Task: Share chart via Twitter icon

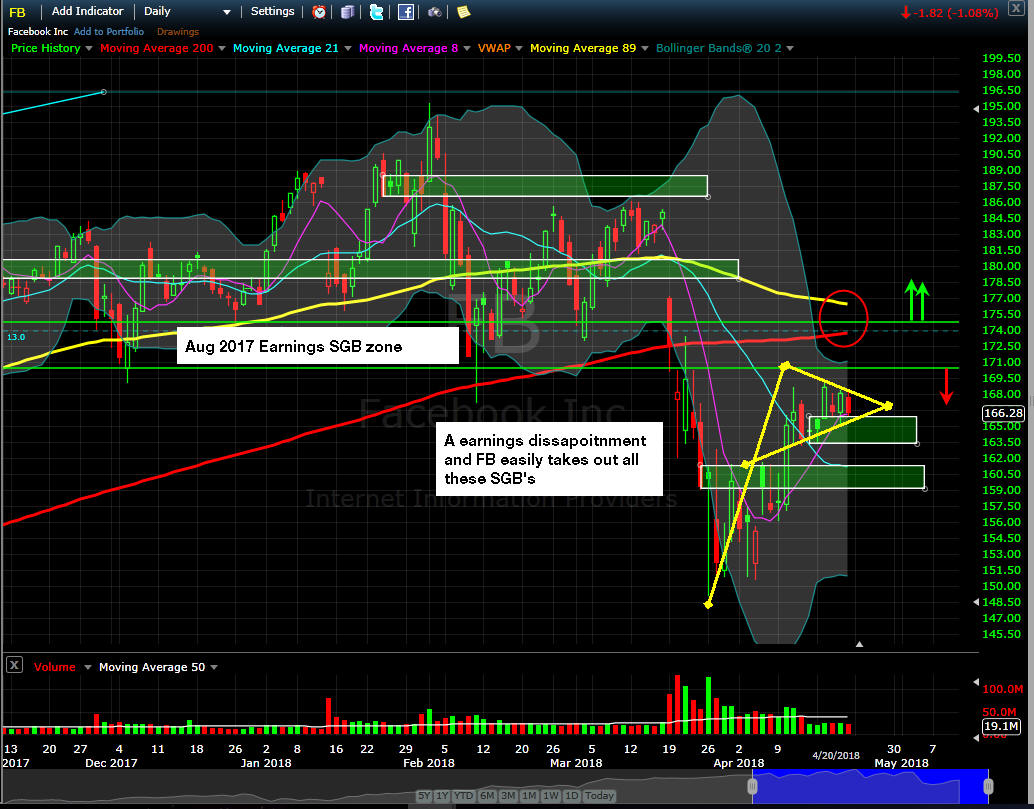Action: click(x=377, y=12)
